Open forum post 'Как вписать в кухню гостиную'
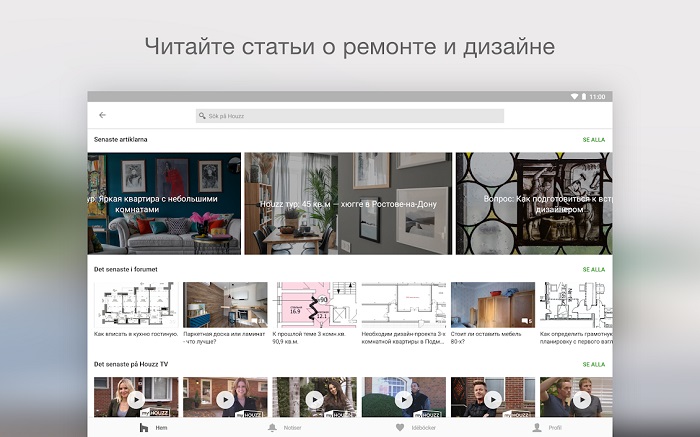 [136, 309]
